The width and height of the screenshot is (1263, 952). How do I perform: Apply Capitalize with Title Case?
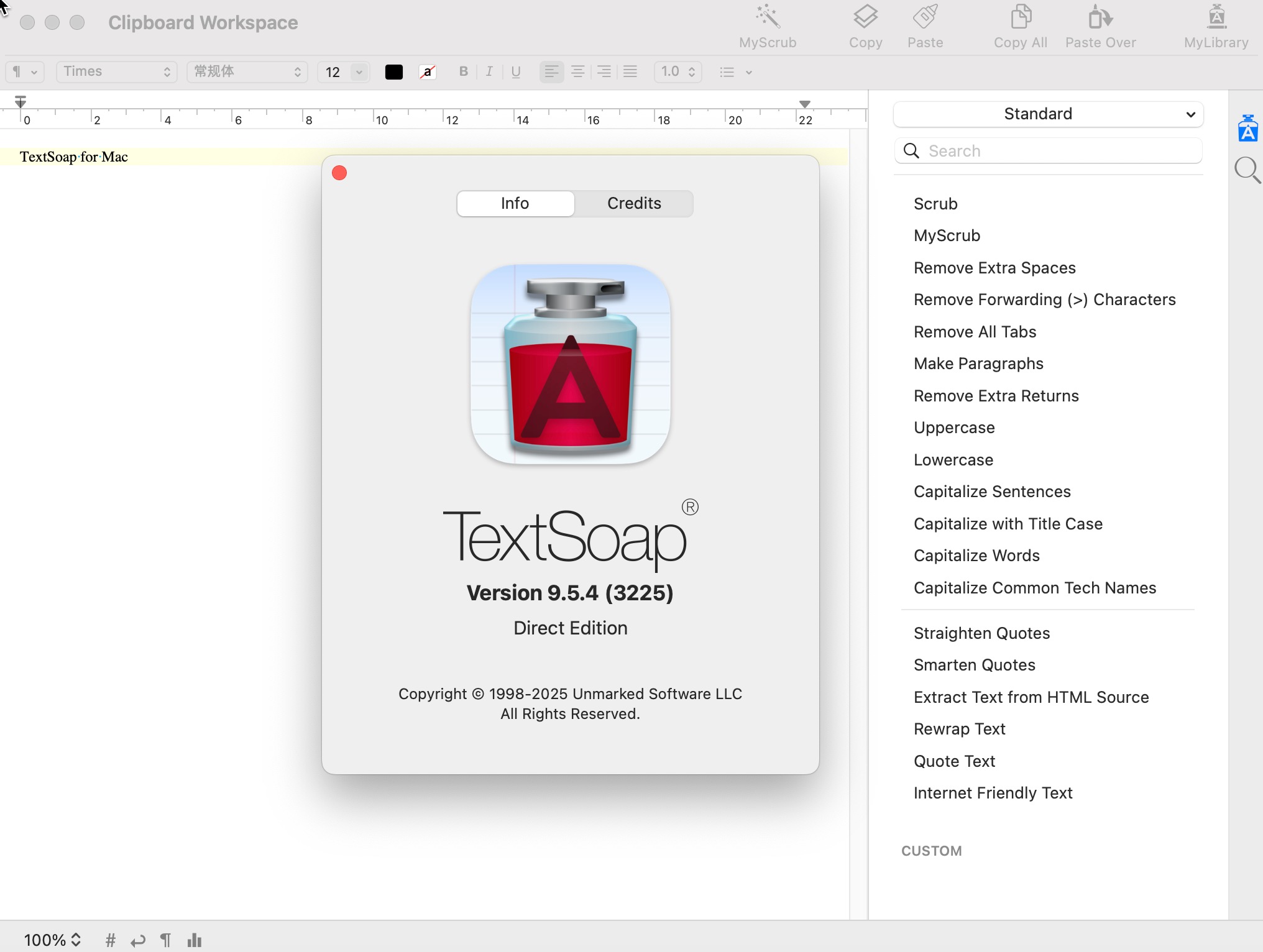1008,524
